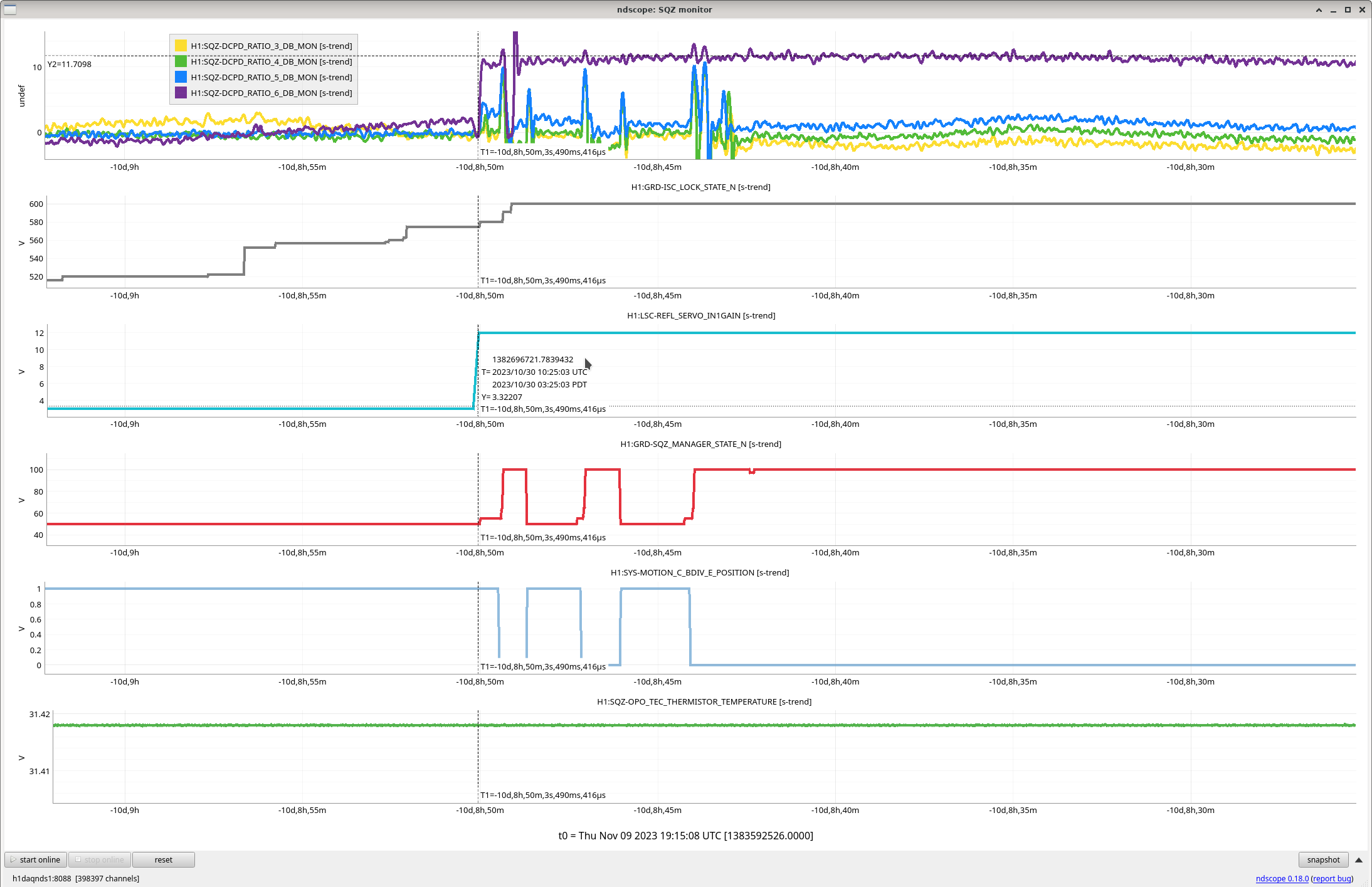
Task: Click the purple RATIO_6_DB_MON legend swatch
Action: coord(181,93)
